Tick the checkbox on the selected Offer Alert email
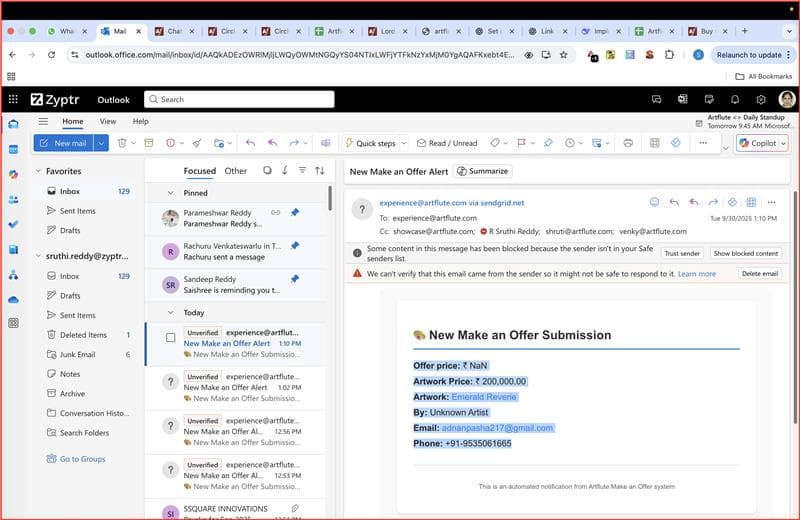This screenshot has width=800, height=520. [x=170, y=337]
